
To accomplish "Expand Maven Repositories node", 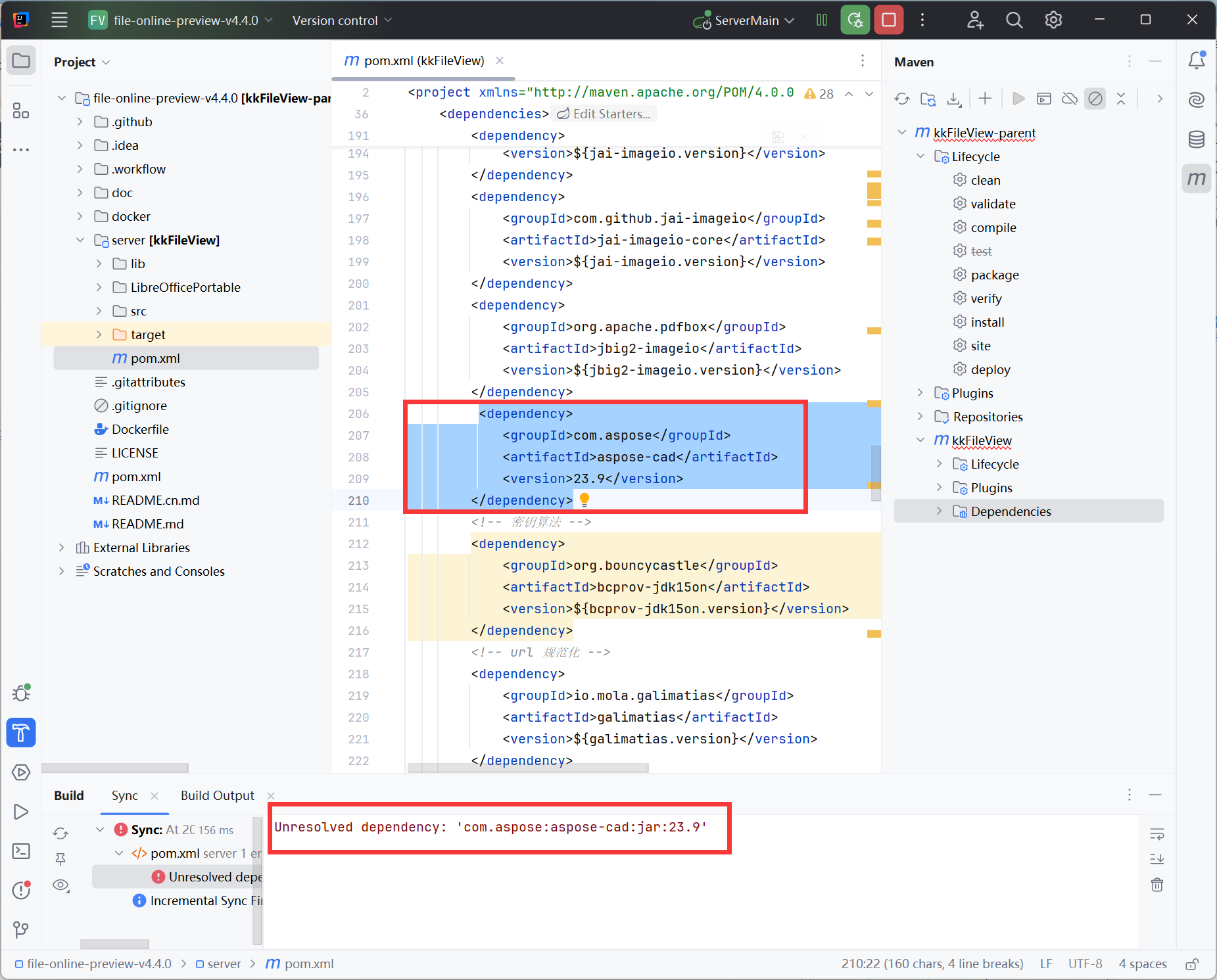I will coord(920,417).
